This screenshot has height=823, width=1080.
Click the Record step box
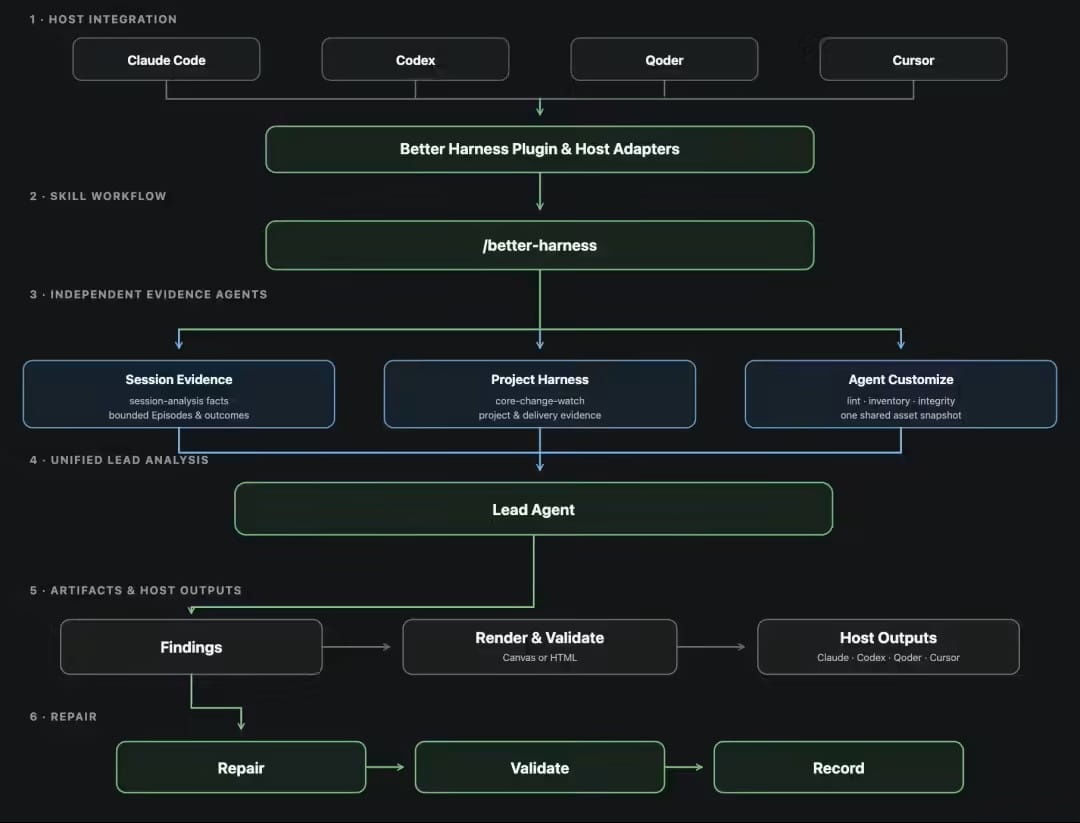[838, 767]
